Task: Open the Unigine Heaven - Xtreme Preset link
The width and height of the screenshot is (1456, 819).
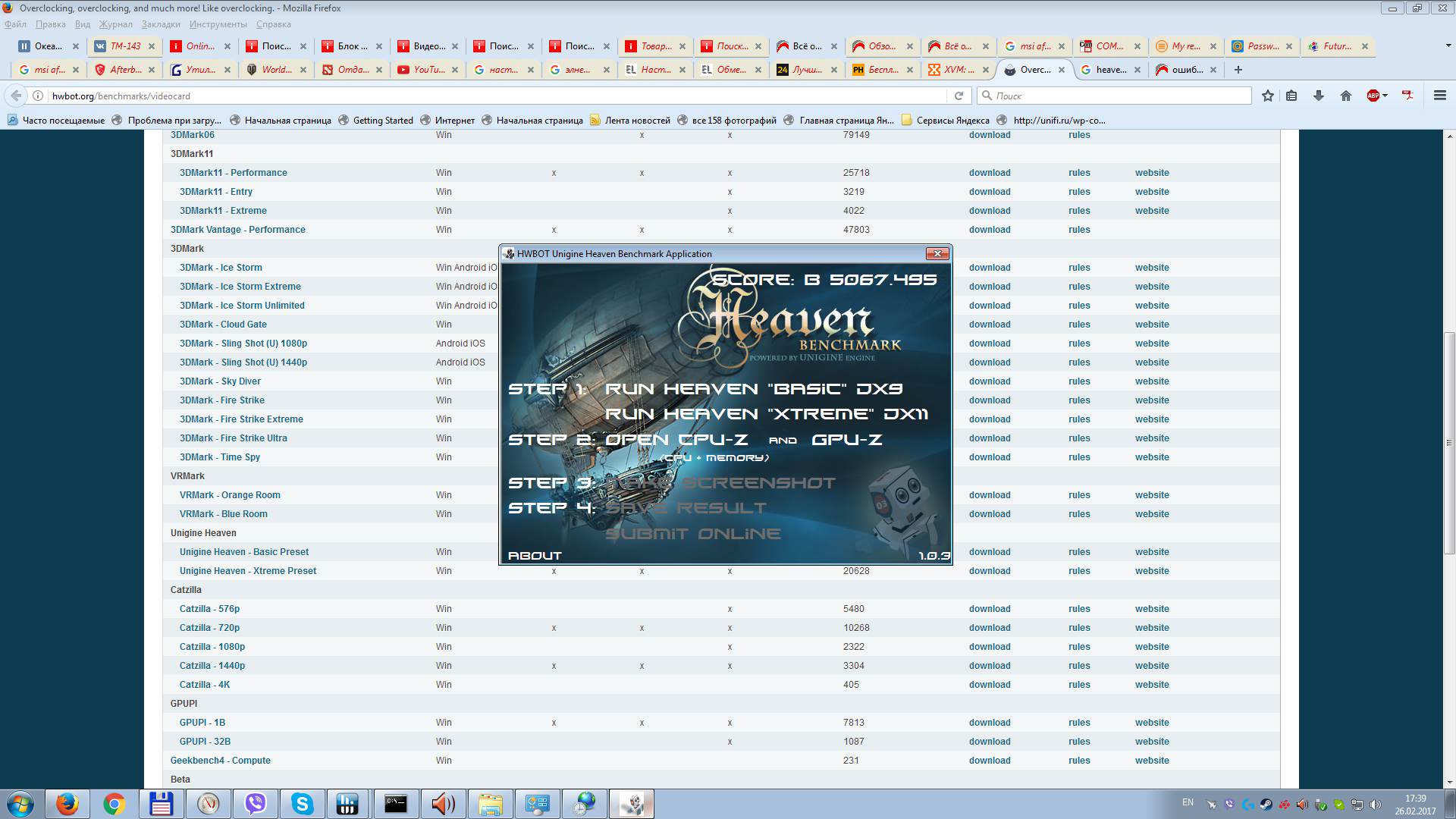Action: pos(248,571)
